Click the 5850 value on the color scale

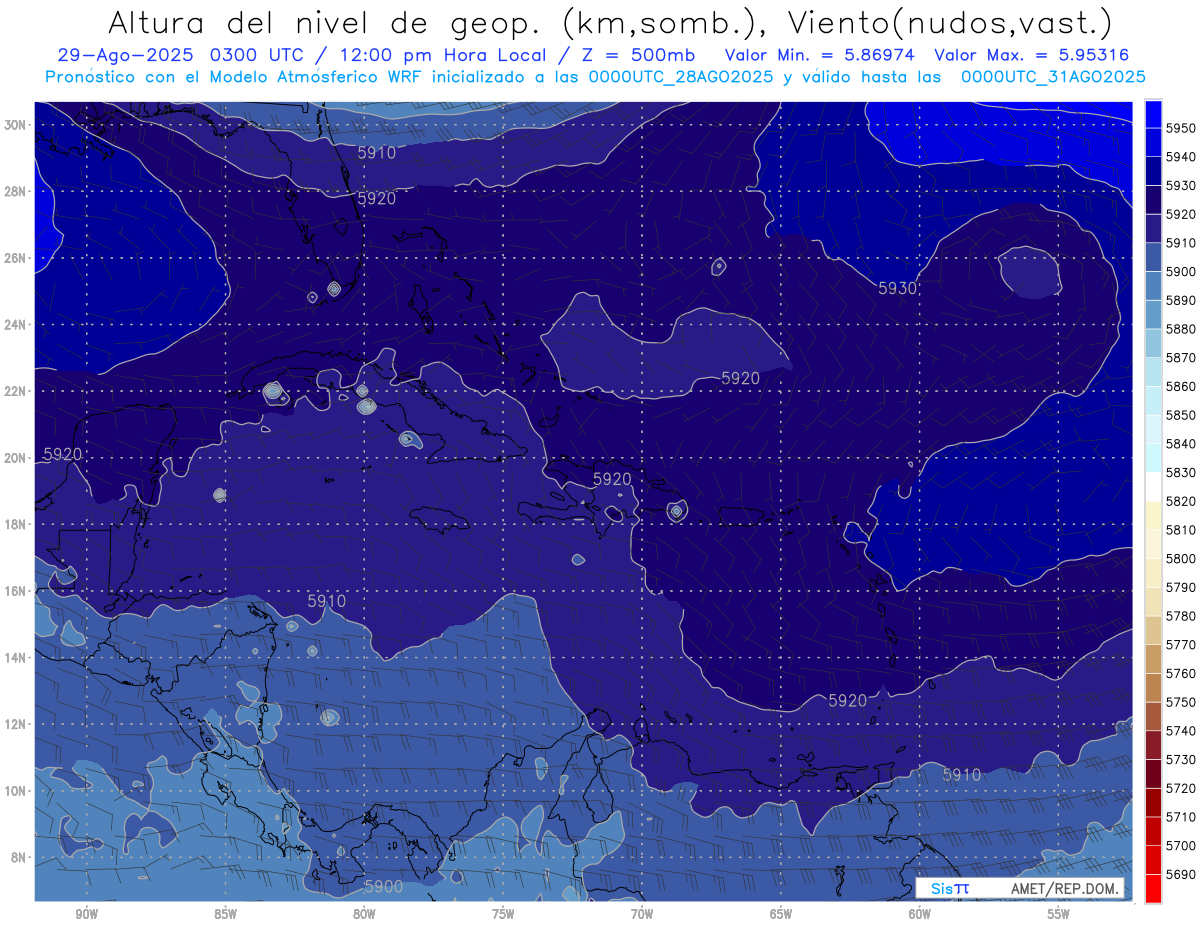point(1181,415)
